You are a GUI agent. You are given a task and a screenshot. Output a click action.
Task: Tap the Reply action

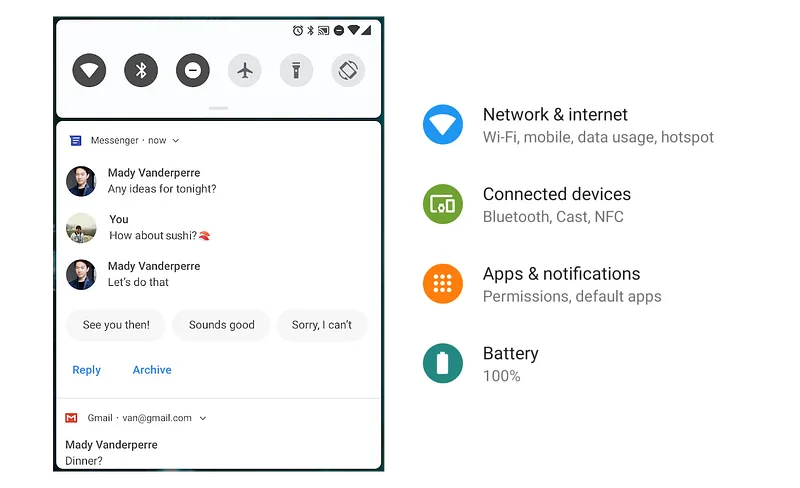click(x=87, y=370)
